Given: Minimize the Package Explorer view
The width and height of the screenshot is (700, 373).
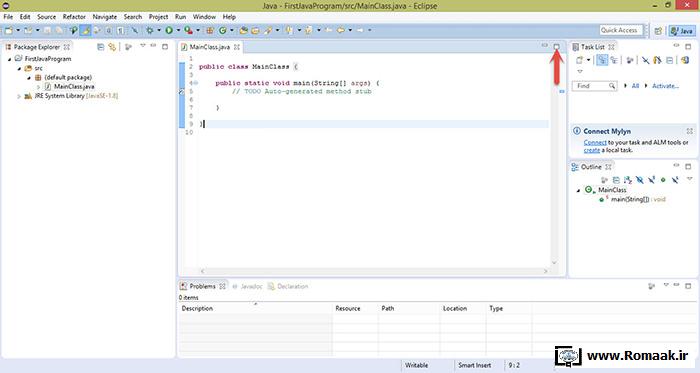Looking at the screenshot, I should pyautogui.click(x=153, y=46).
